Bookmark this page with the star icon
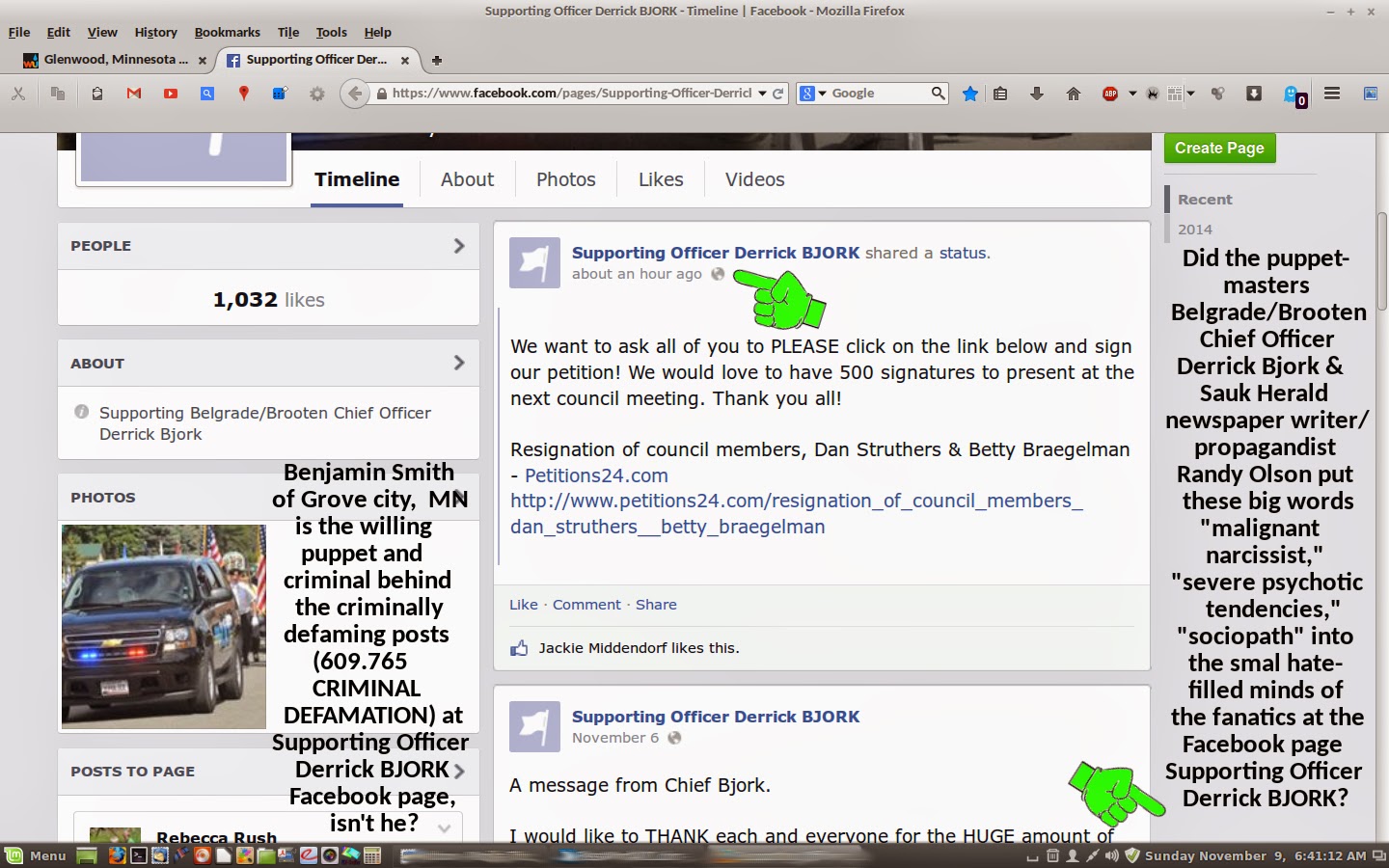The width and height of the screenshot is (1389, 868). [x=970, y=94]
